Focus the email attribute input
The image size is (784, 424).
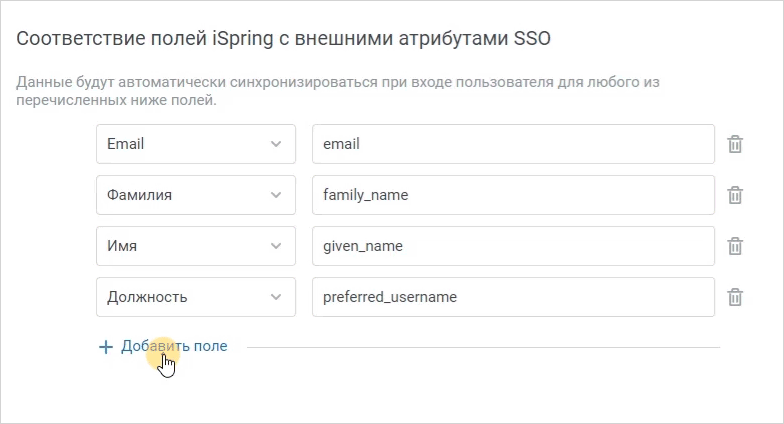click(x=514, y=144)
